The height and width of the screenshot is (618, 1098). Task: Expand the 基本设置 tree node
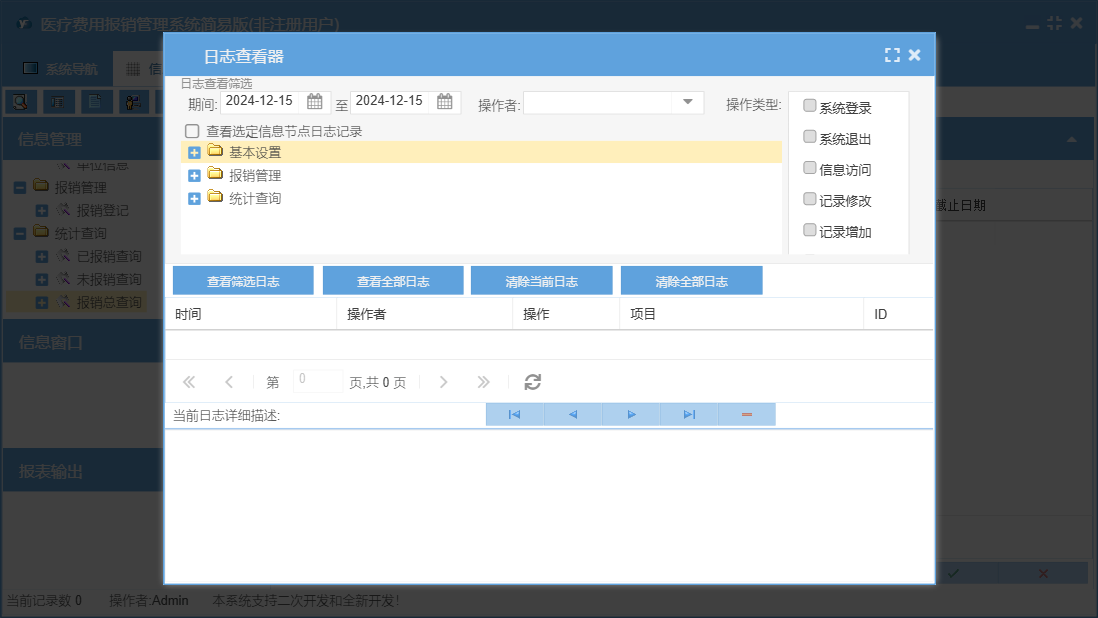click(x=194, y=153)
